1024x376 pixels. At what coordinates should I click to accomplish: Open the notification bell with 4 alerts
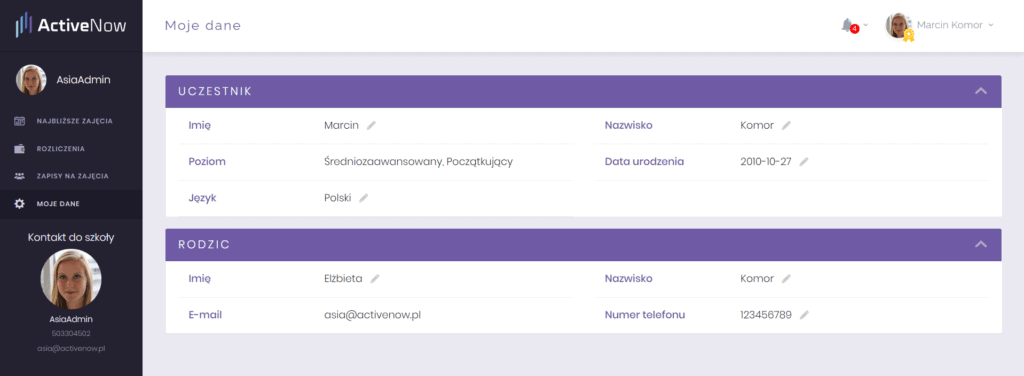850,26
